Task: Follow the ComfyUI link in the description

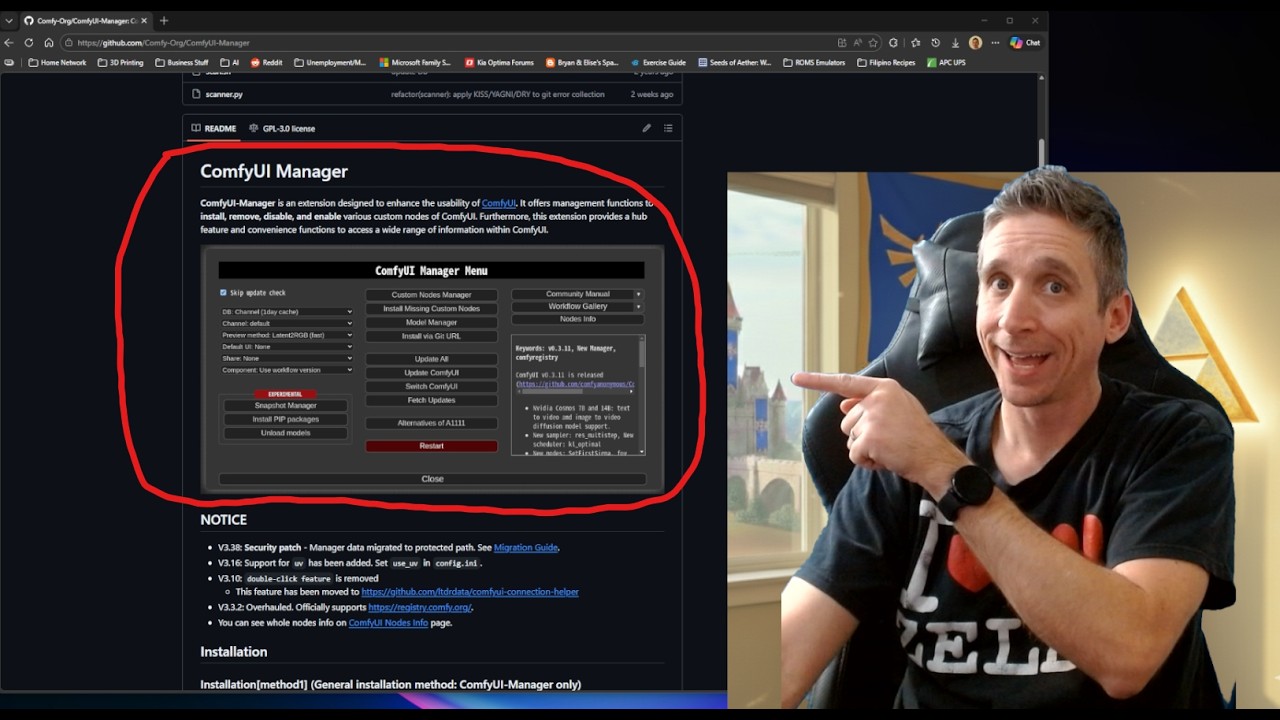Action: tap(499, 203)
